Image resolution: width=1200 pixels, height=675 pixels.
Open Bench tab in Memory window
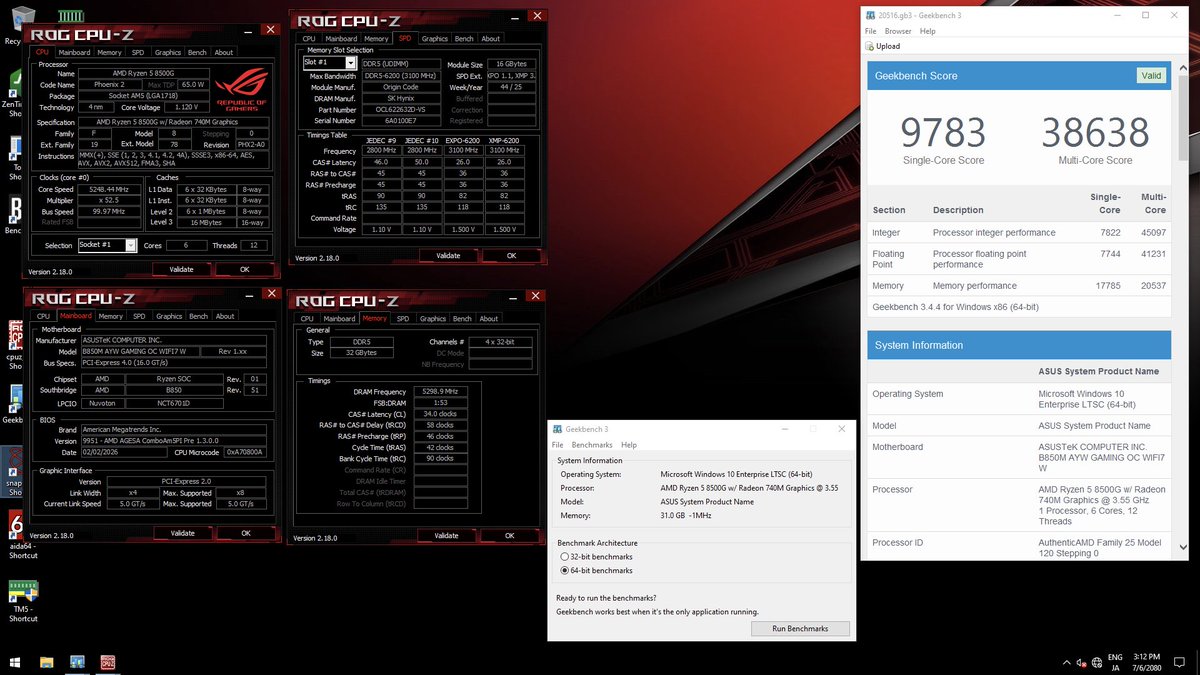pyautogui.click(x=462, y=318)
